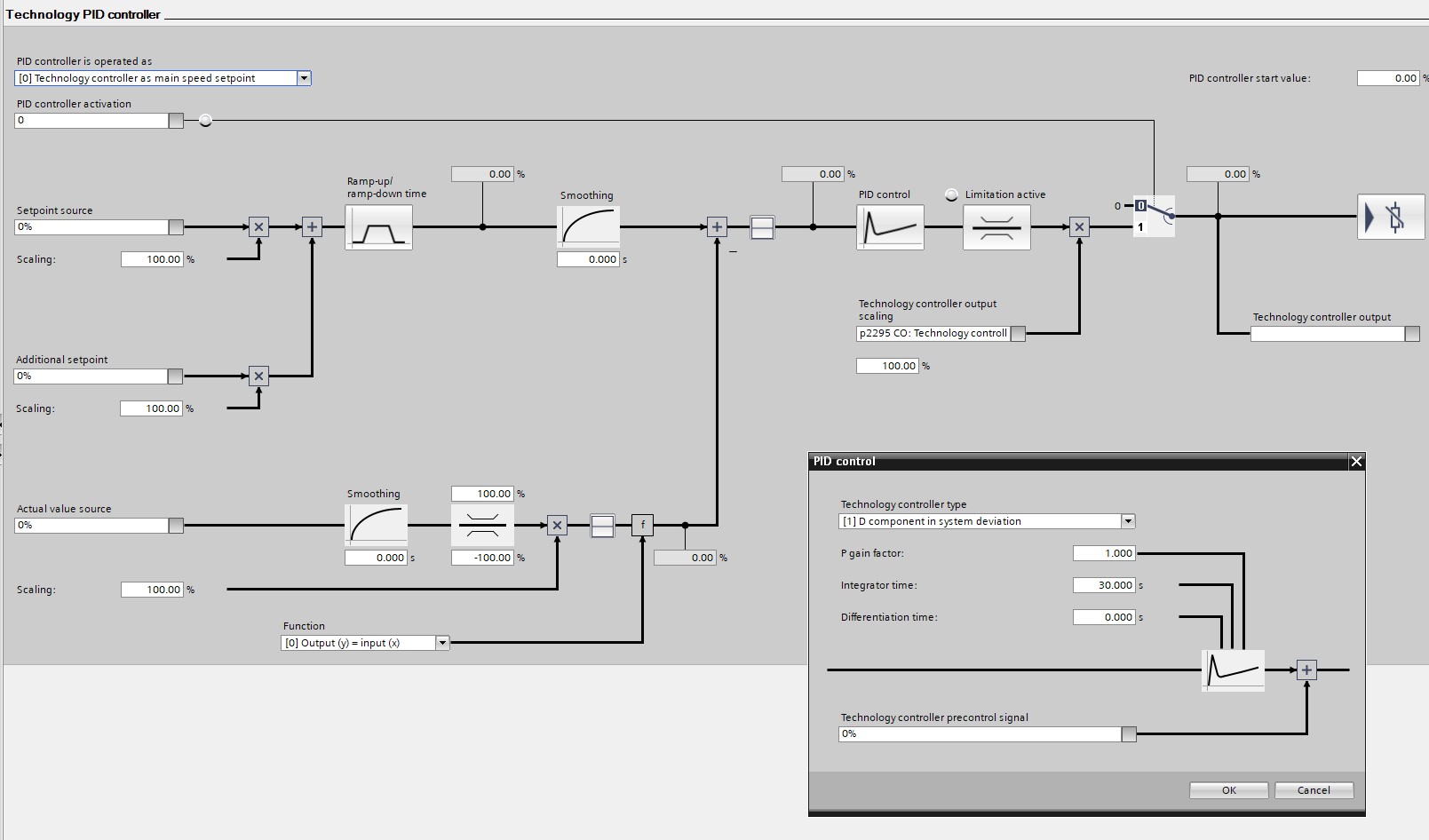1429x840 pixels.
Task: Cancel the PID control dialog
Action: pos(1314,790)
